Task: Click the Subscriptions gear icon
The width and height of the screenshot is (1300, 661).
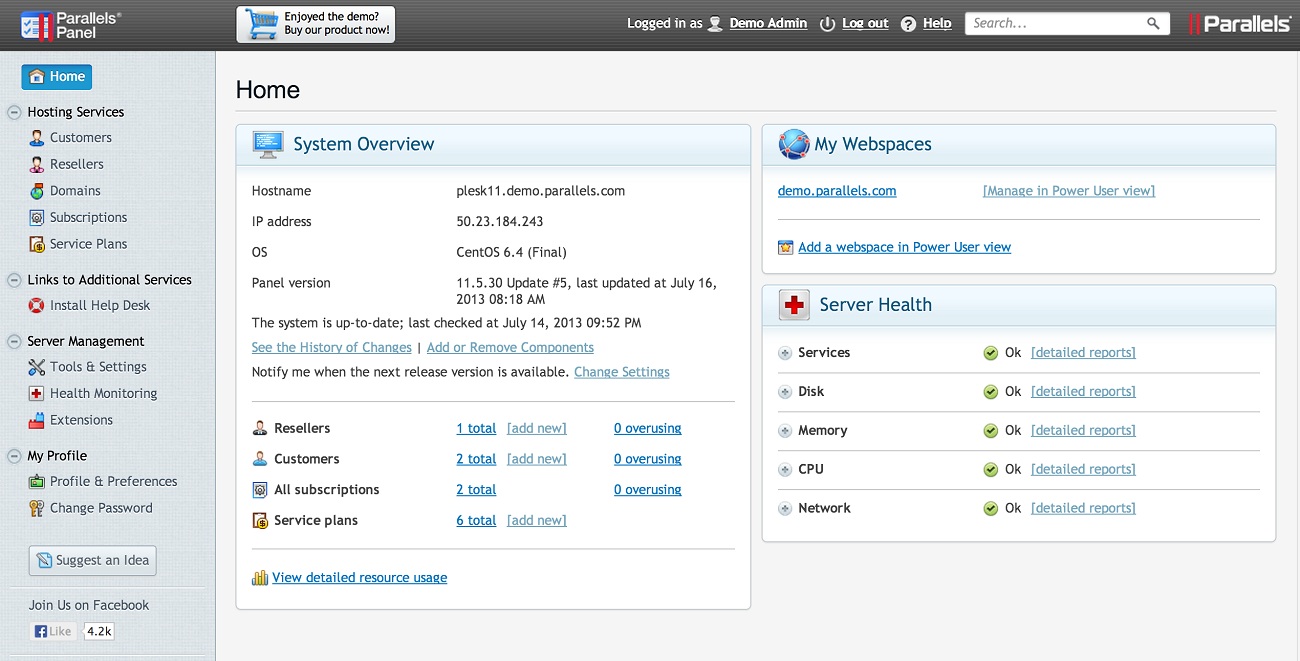Action: 37,218
